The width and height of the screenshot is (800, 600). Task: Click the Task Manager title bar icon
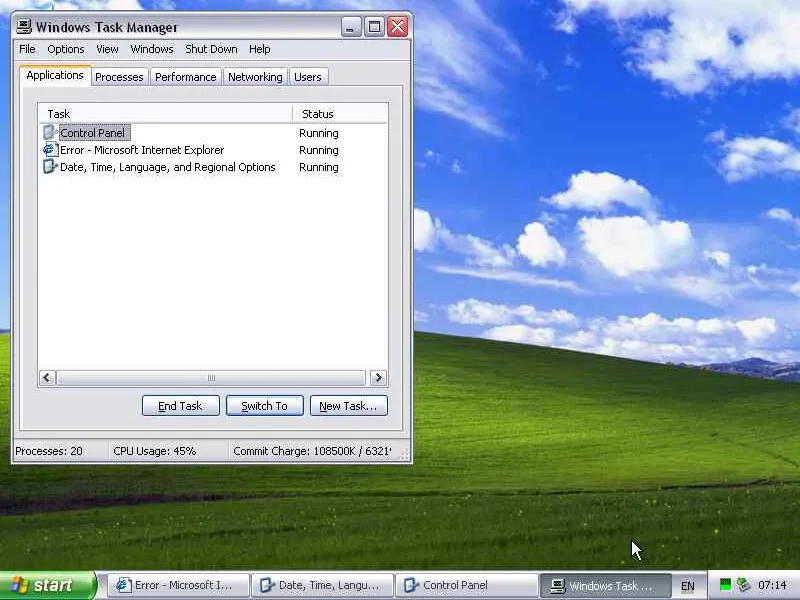pos(23,26)
